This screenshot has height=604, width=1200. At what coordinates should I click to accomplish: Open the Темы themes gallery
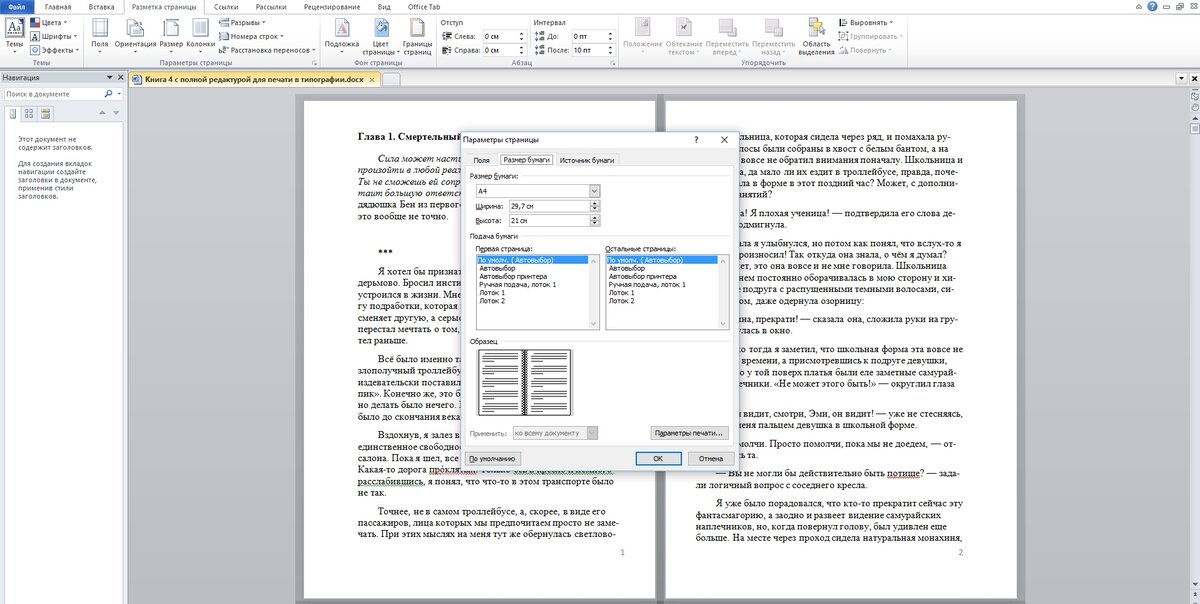(14, 34)
